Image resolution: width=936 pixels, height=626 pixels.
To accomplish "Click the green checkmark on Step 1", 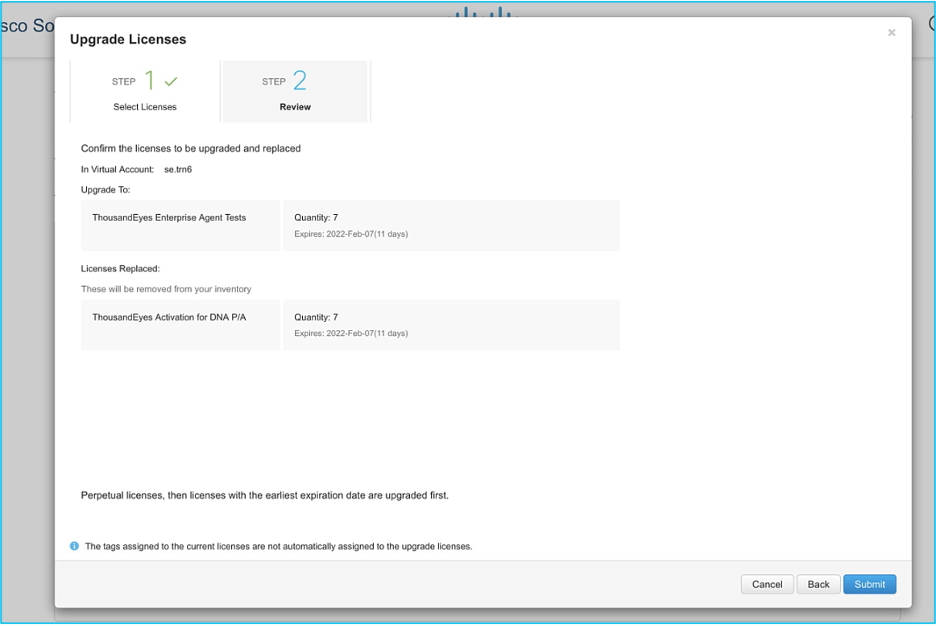I will (x=171, y=82).
